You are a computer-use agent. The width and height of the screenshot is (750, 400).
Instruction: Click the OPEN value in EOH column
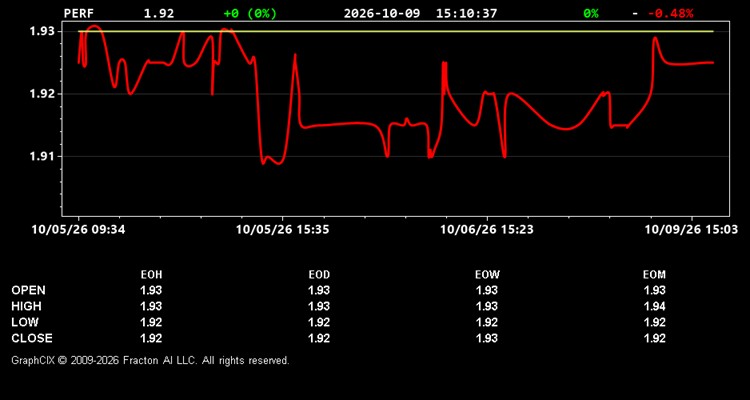pyautogui.click(x=151, y=290)
